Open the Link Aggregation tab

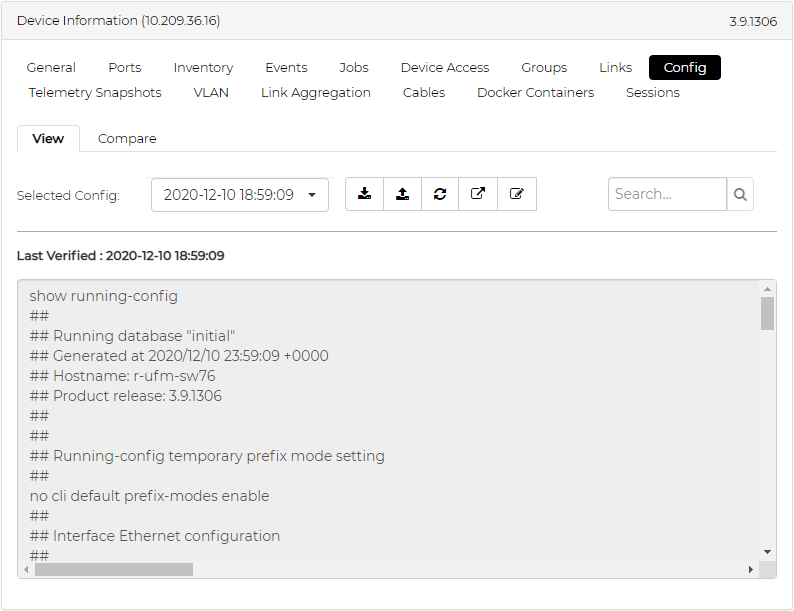pos(316,93)
